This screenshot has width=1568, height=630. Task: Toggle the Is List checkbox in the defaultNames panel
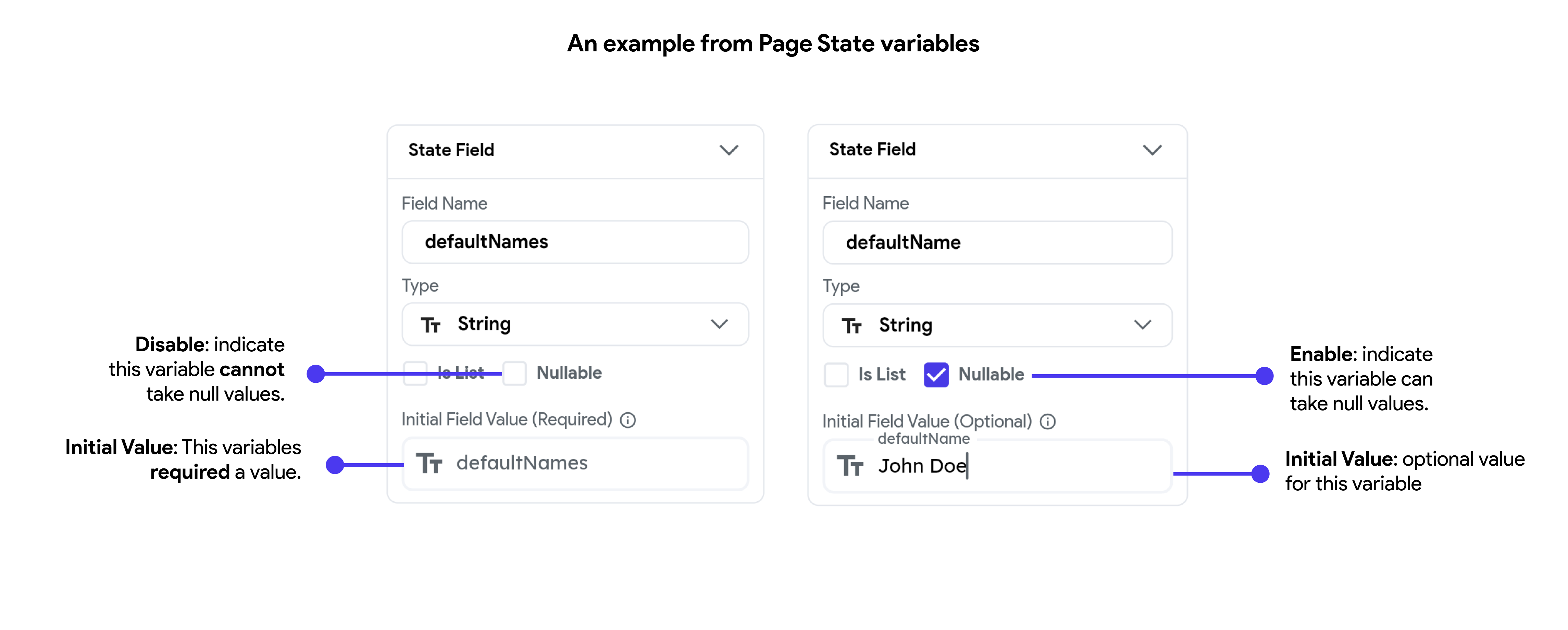415,373
